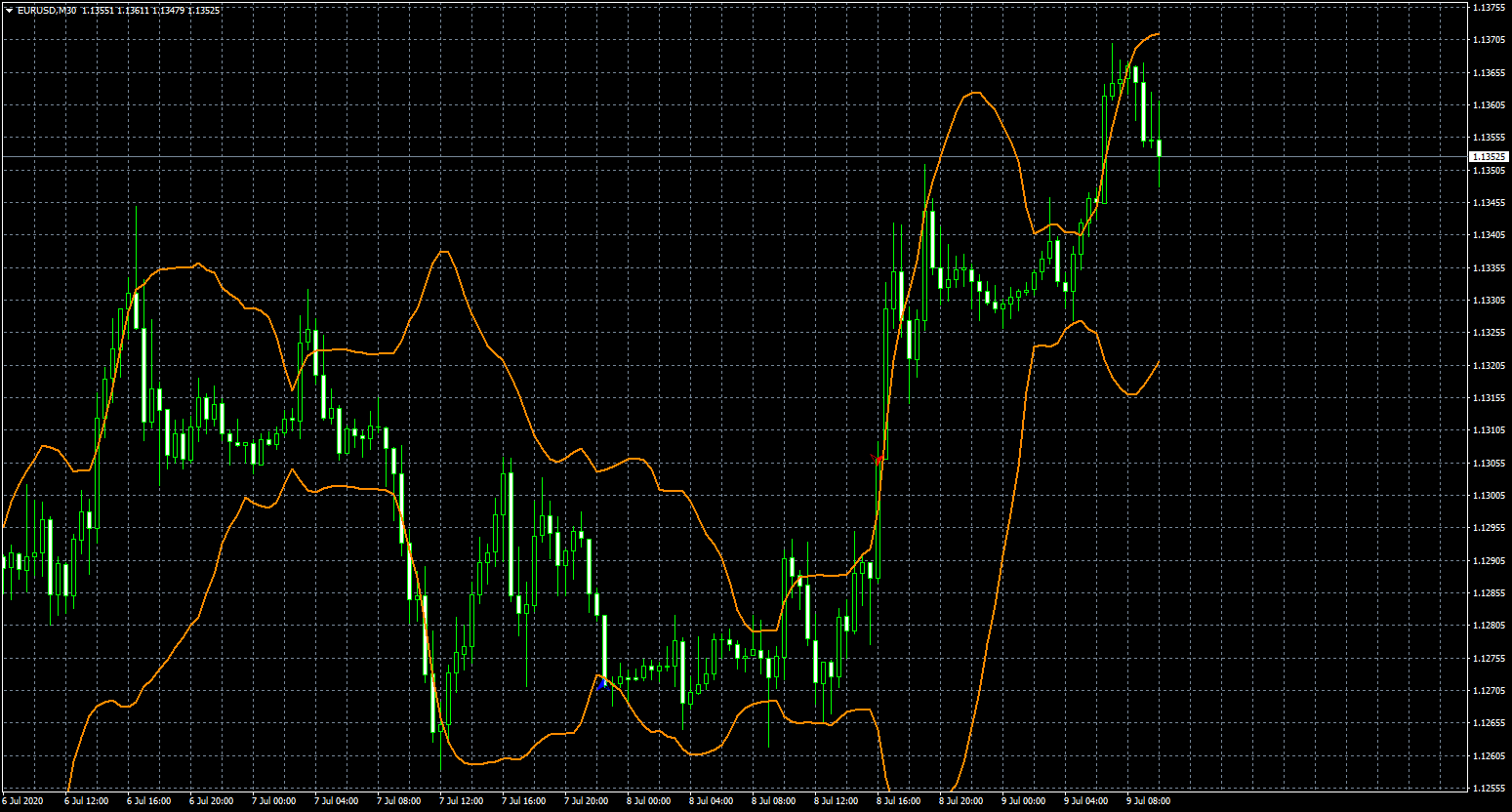Click the 1.13505 price scale label

(1489, 170)
